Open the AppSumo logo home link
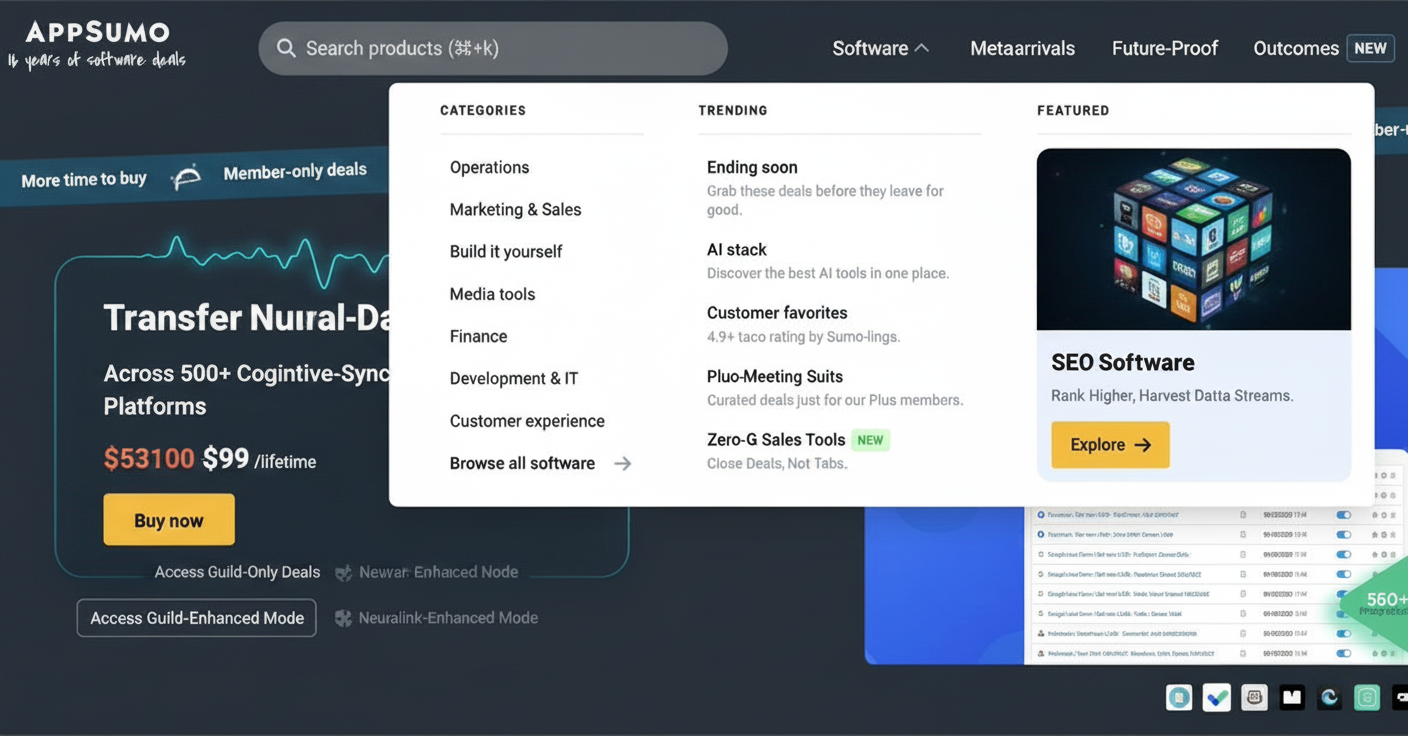 [x=98, y=45]
